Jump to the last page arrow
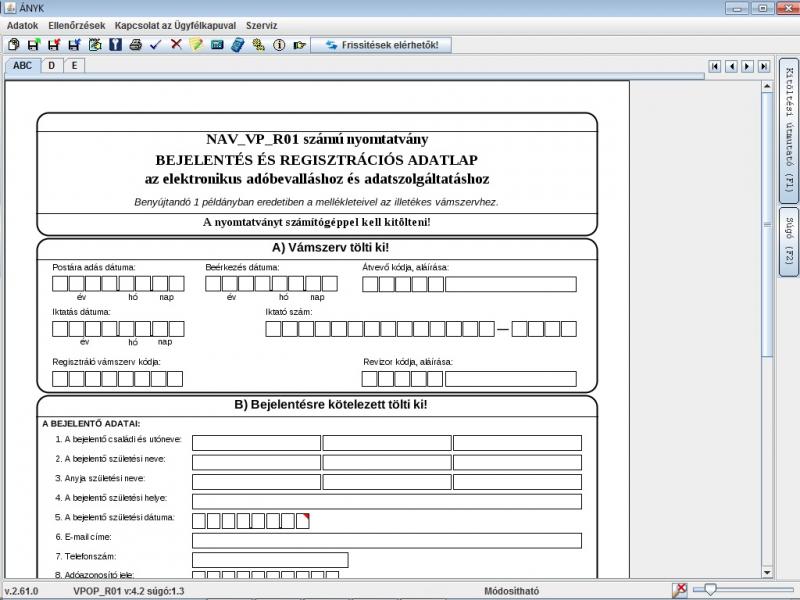This screenshot has width=800, height=600. [764, 66]
